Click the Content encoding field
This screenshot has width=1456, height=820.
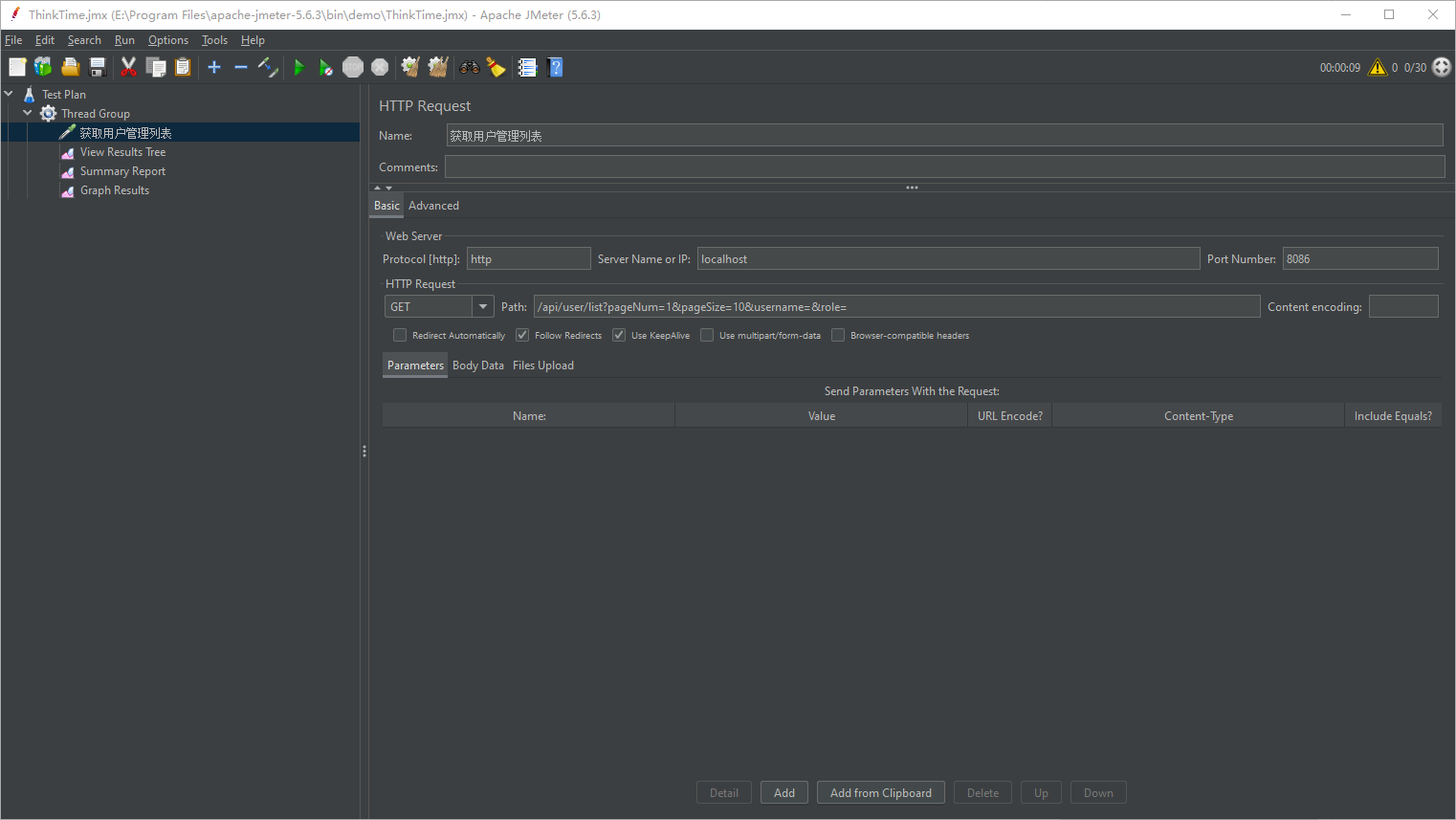tap(1403, 306)
